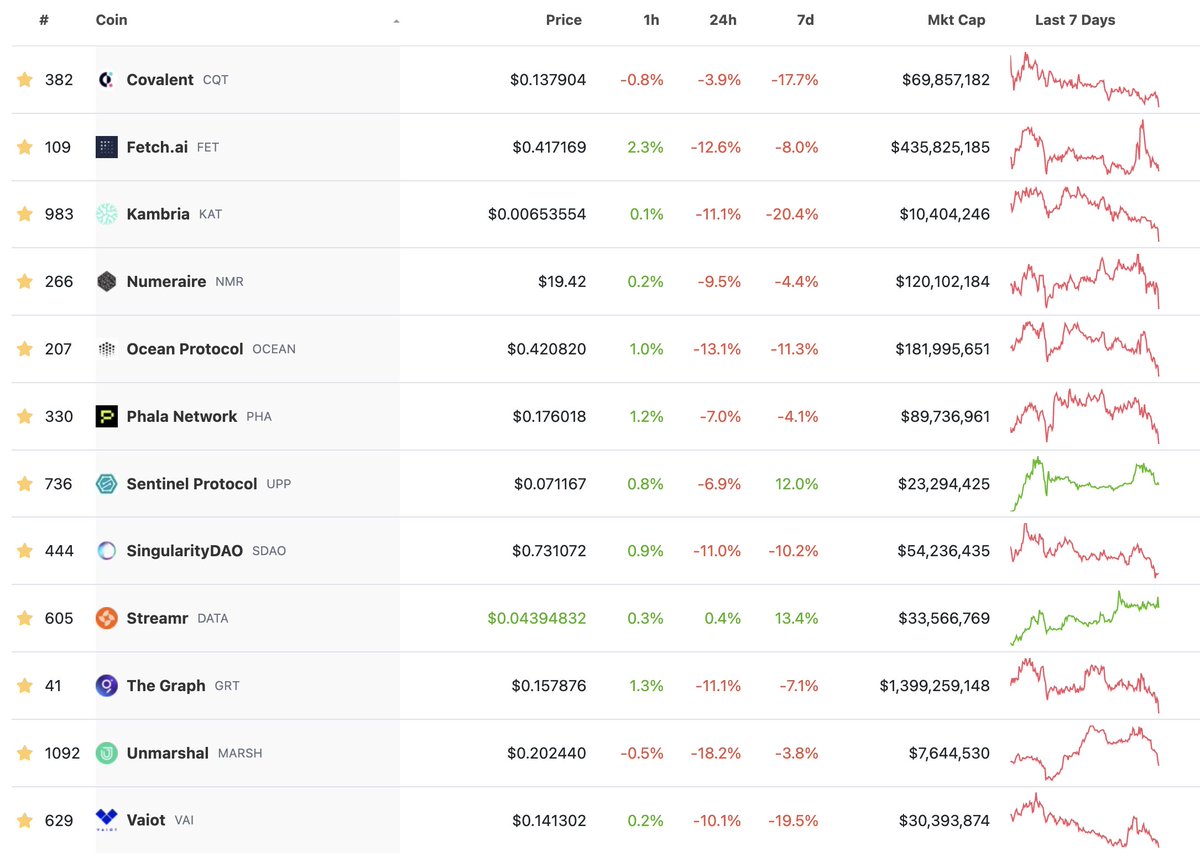Click the Covalent 7-day sparkline chart
This screenshot has width=1200, height=857.
1085,80
